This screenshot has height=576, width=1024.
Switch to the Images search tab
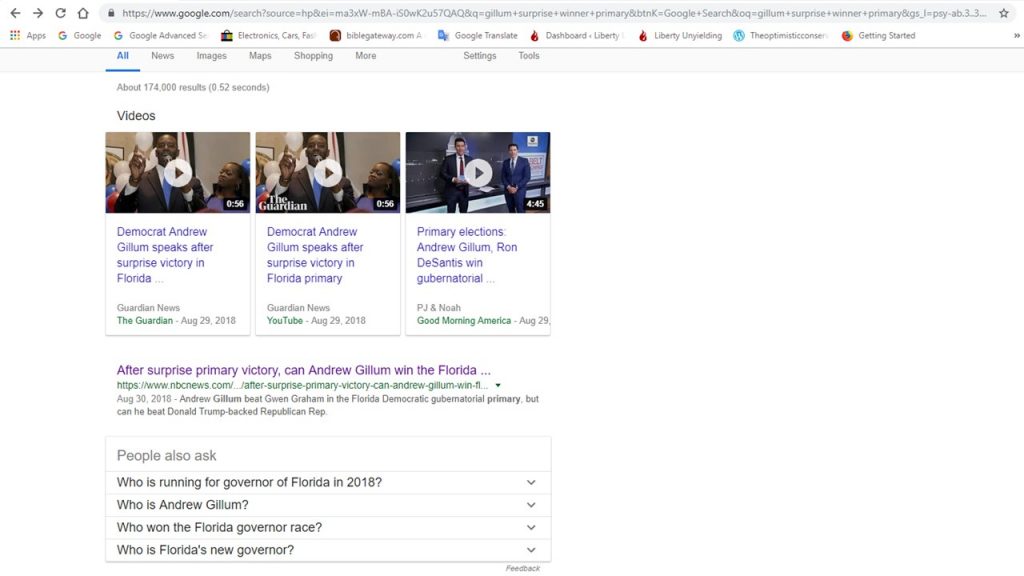(x=212, y=56)
